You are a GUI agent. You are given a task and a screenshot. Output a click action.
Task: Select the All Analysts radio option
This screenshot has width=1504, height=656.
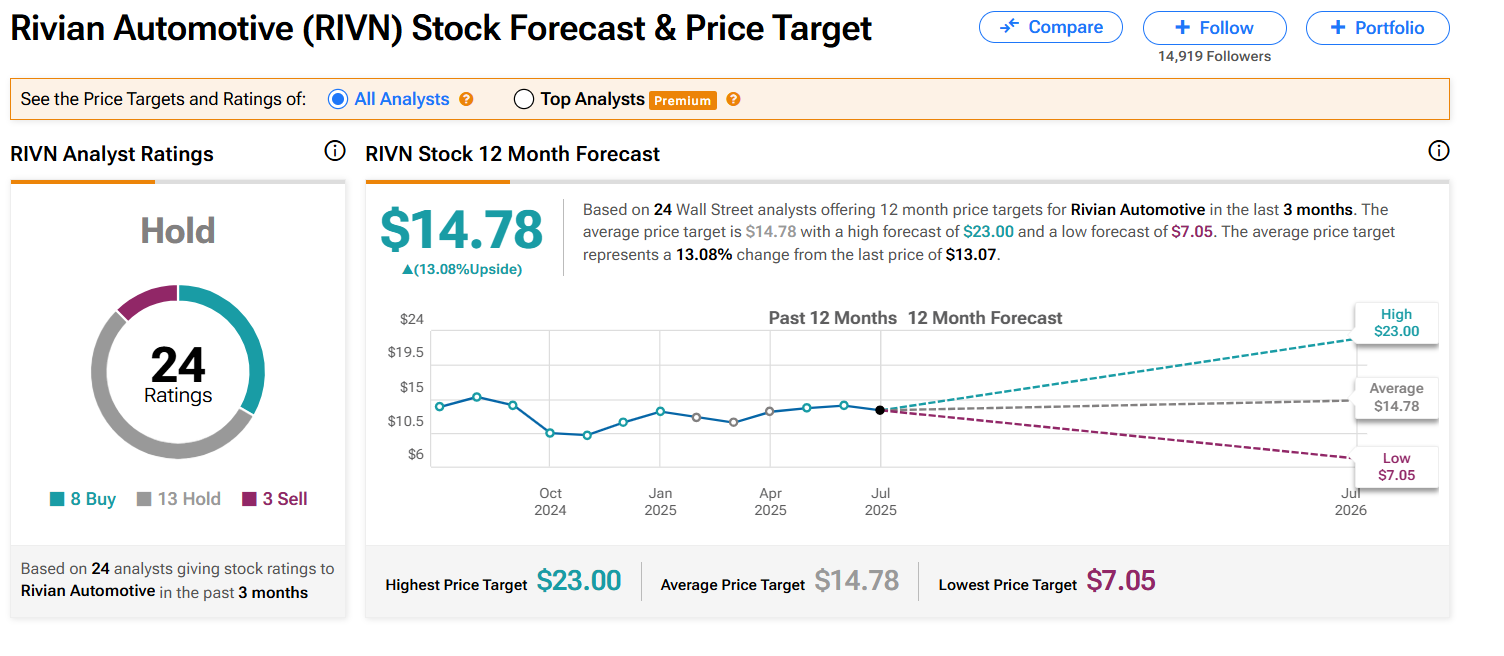tap(338, 99)
